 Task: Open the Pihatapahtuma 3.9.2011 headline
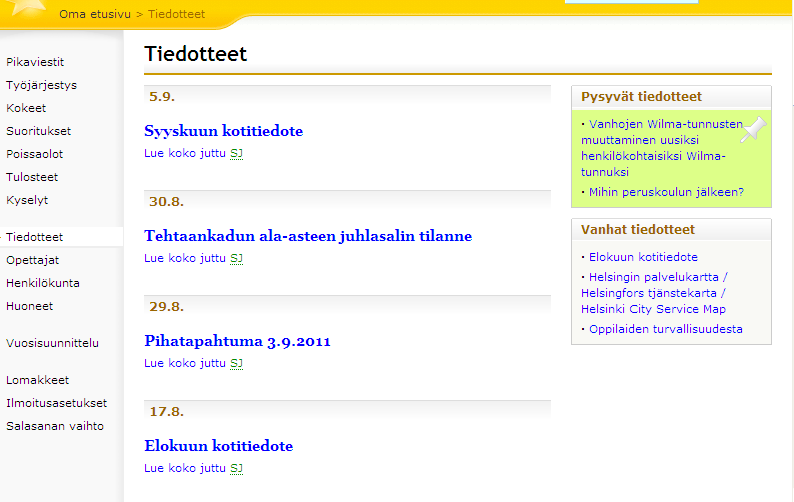237,341
